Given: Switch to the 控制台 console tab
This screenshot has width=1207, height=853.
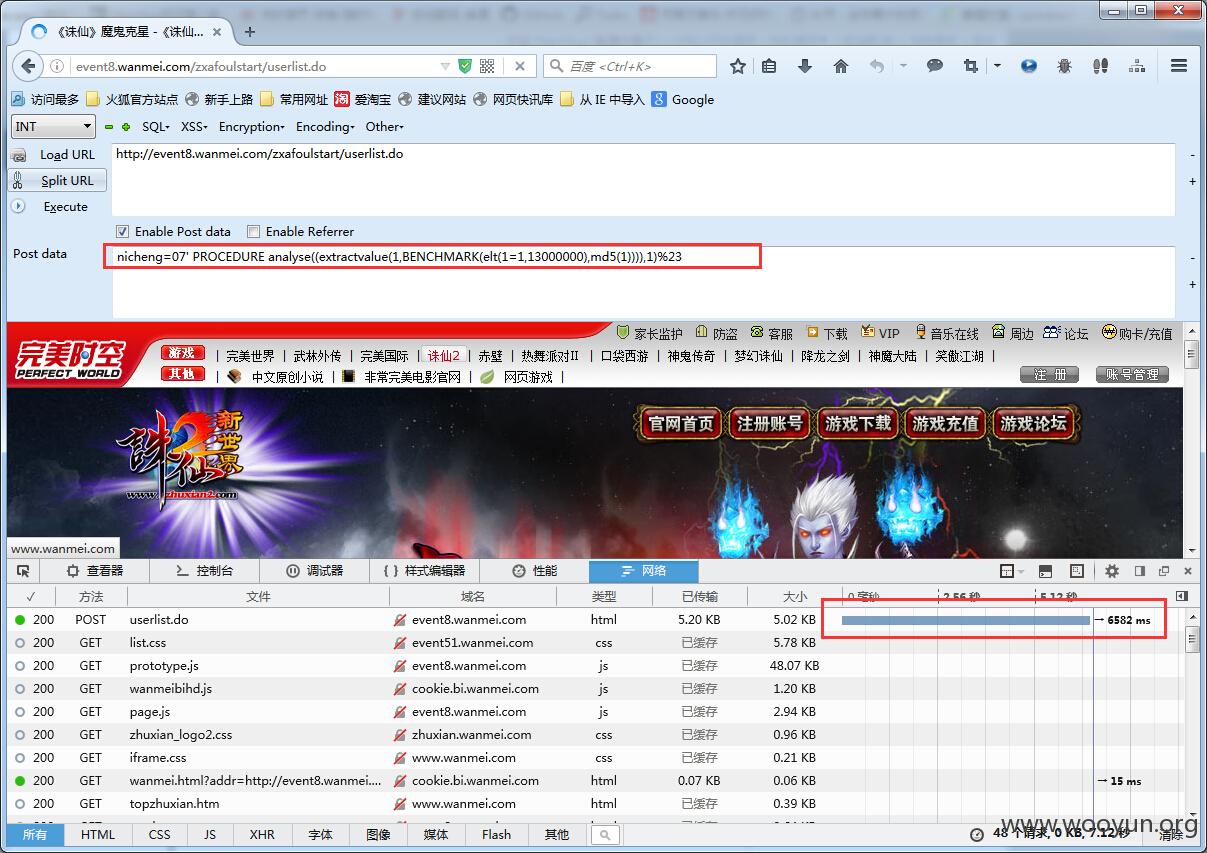Looking at the screenshot, I should pyautogui.click(x=204, y=571).
